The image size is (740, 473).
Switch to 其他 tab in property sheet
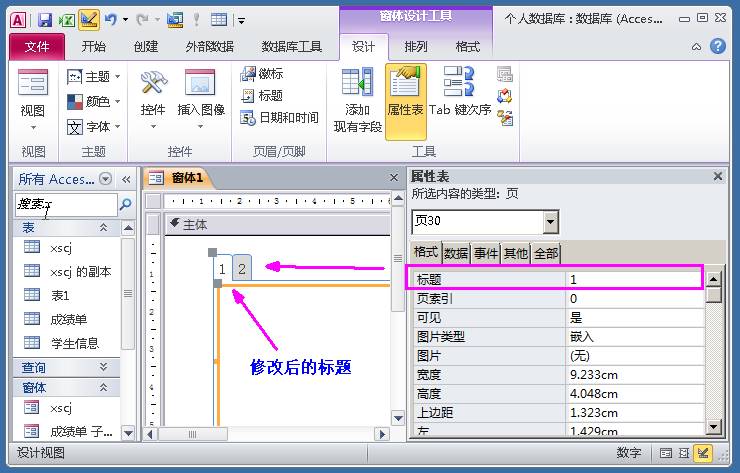515,253
